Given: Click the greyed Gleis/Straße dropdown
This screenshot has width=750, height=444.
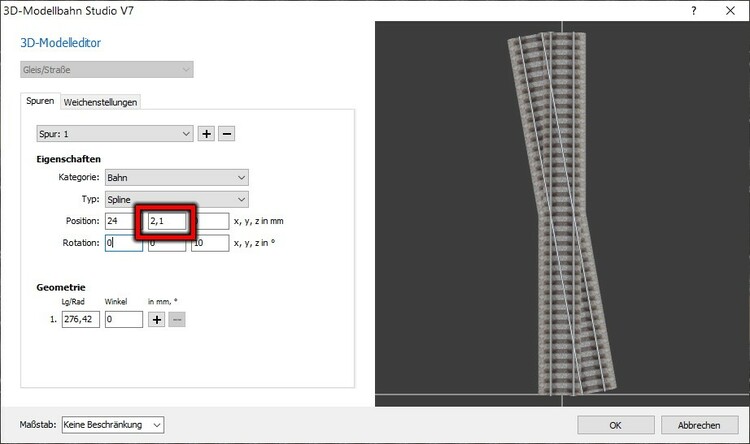Looking at the screenshot, I should click(107, 69).
